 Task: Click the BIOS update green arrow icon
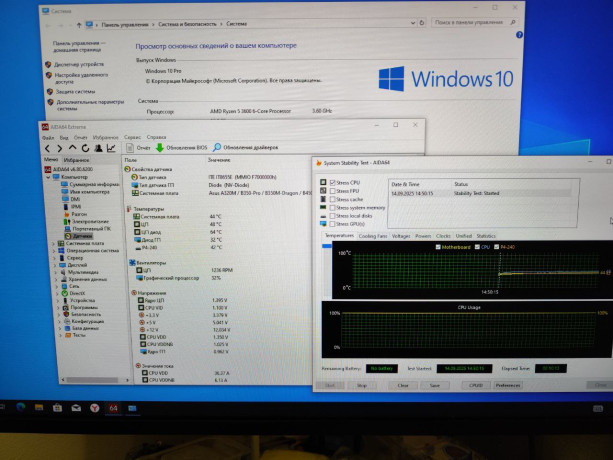(x=158, y=147)
